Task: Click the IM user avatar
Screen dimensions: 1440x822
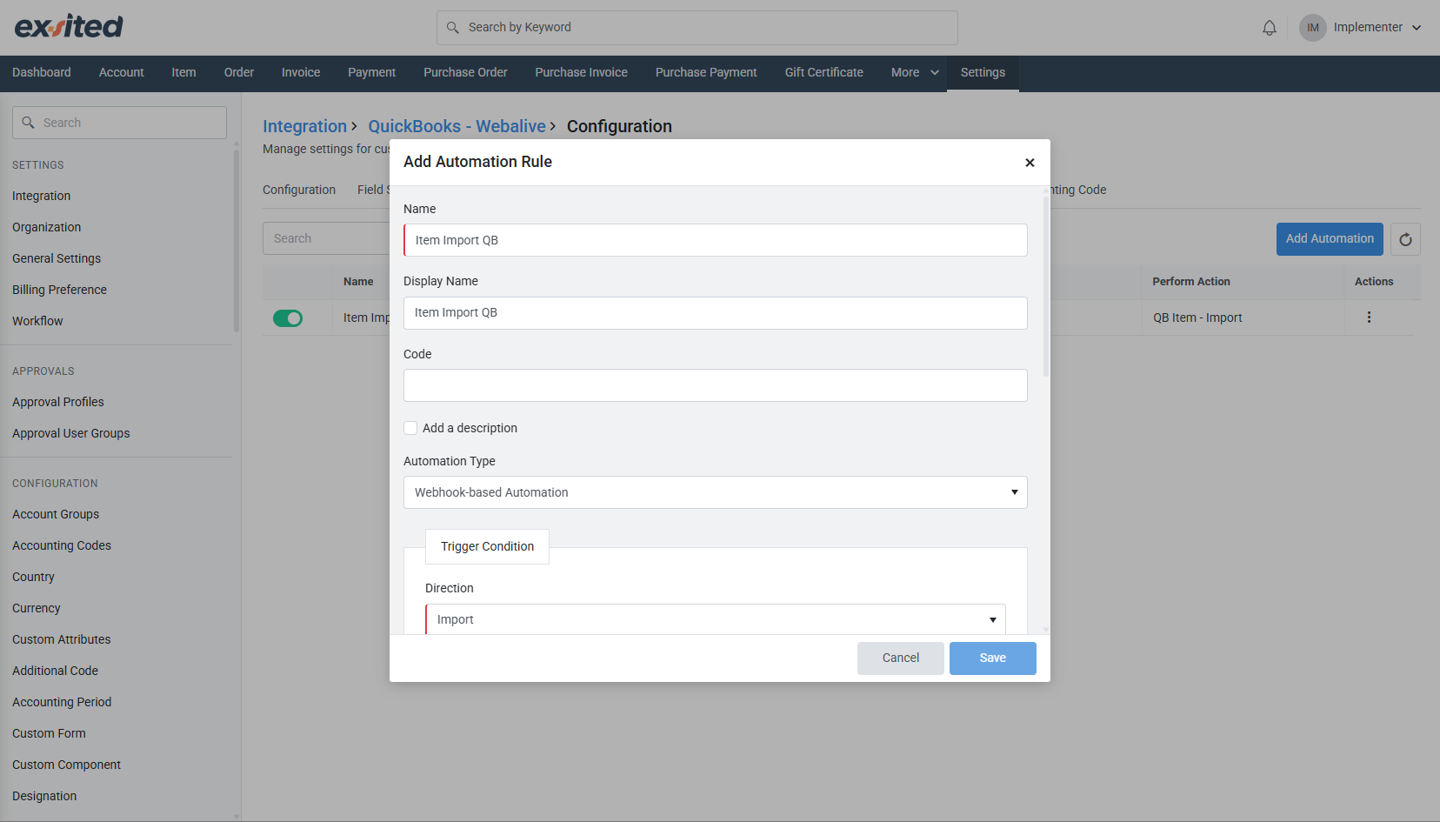Action: point(1312,28)
